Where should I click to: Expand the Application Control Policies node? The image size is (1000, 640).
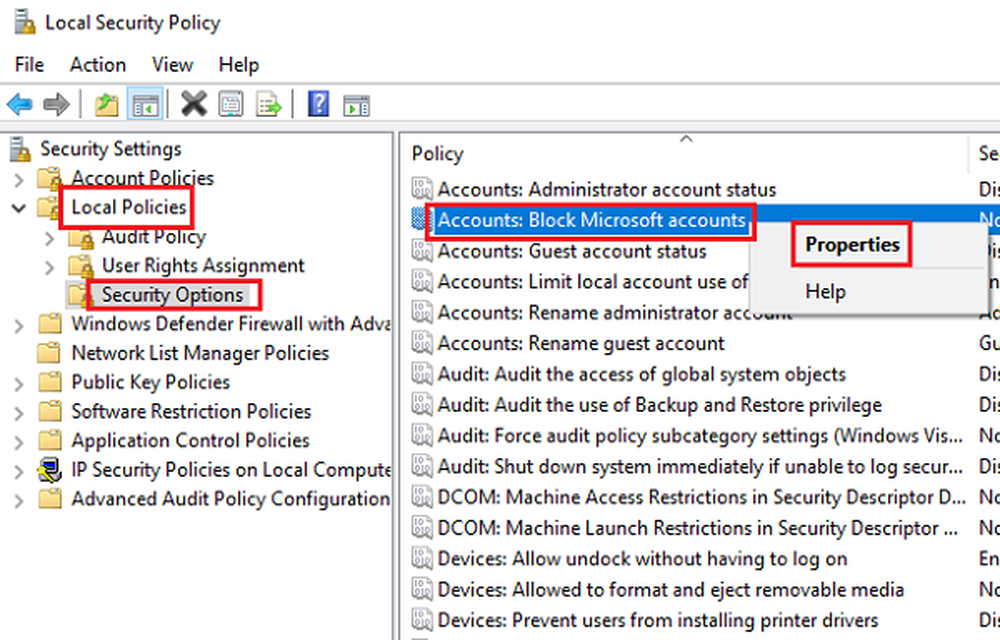(19, 442)
